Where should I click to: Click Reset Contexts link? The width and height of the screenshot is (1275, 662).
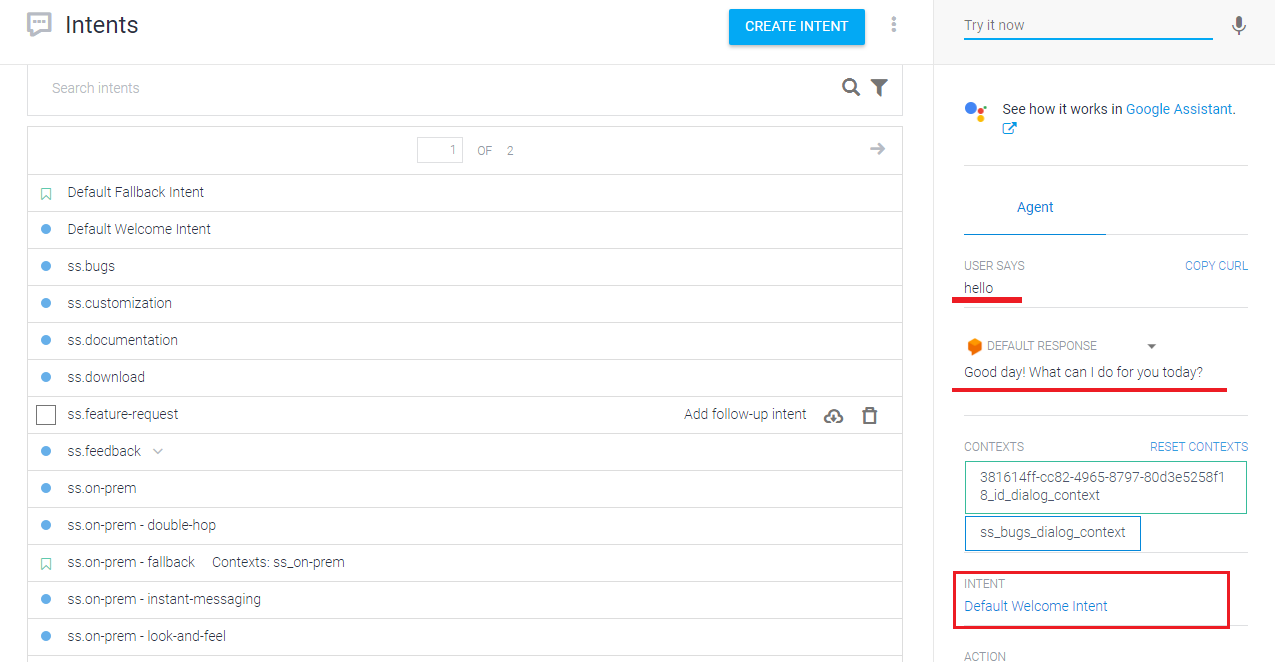[x=1198, y=447]
